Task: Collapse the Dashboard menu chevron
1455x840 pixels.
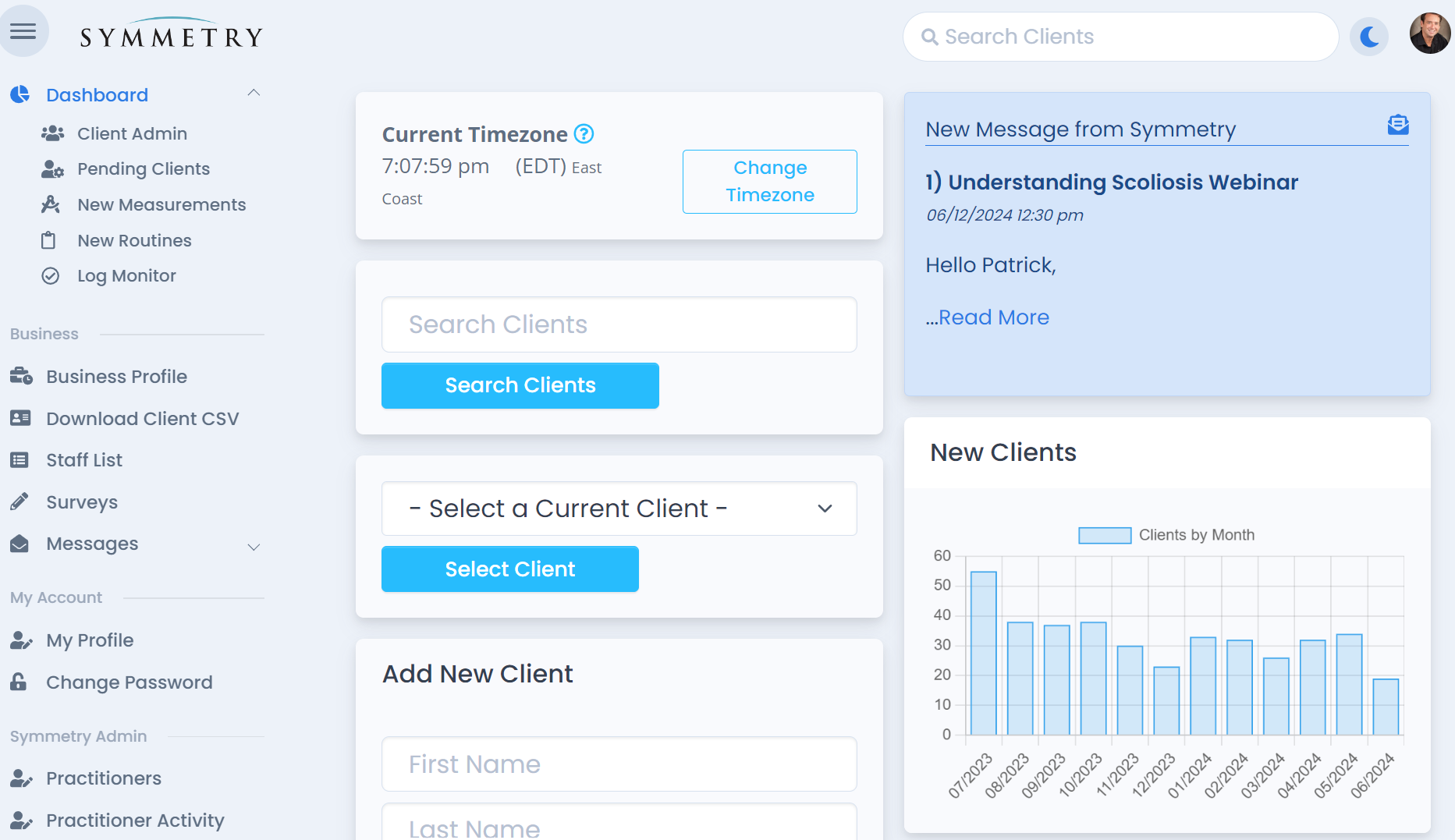Action: coord(254,94)
